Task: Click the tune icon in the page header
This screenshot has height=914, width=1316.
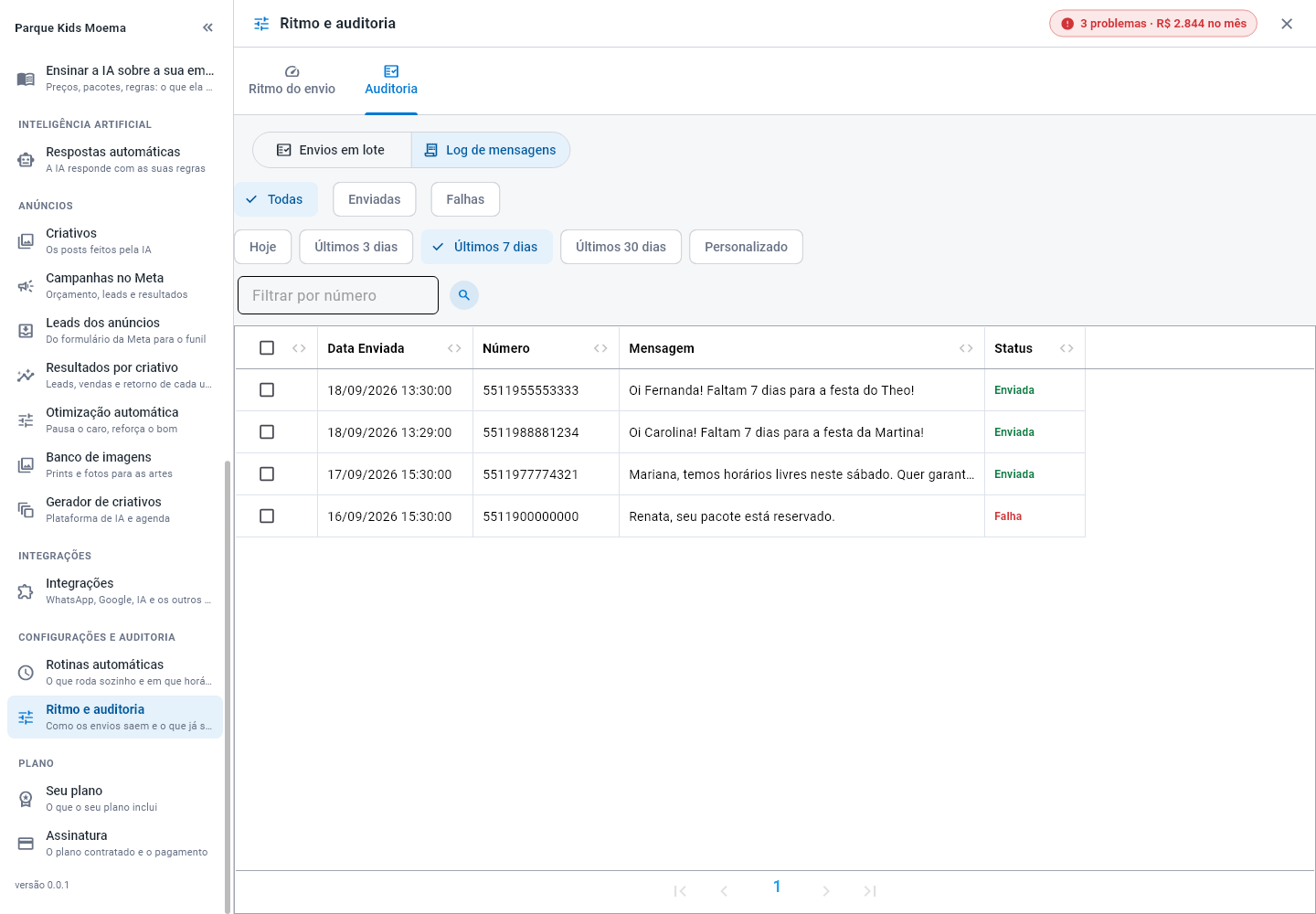Action: click(261, 24)
